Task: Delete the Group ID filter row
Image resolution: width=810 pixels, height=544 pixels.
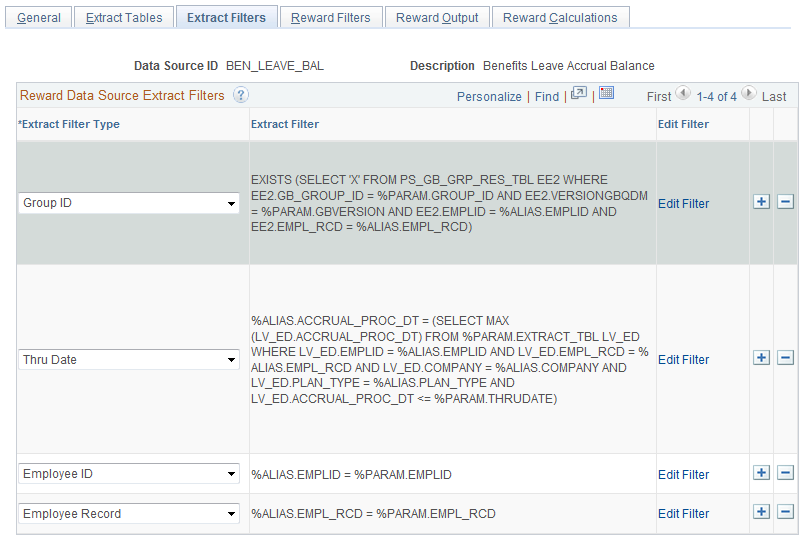Action: point(785,201)
